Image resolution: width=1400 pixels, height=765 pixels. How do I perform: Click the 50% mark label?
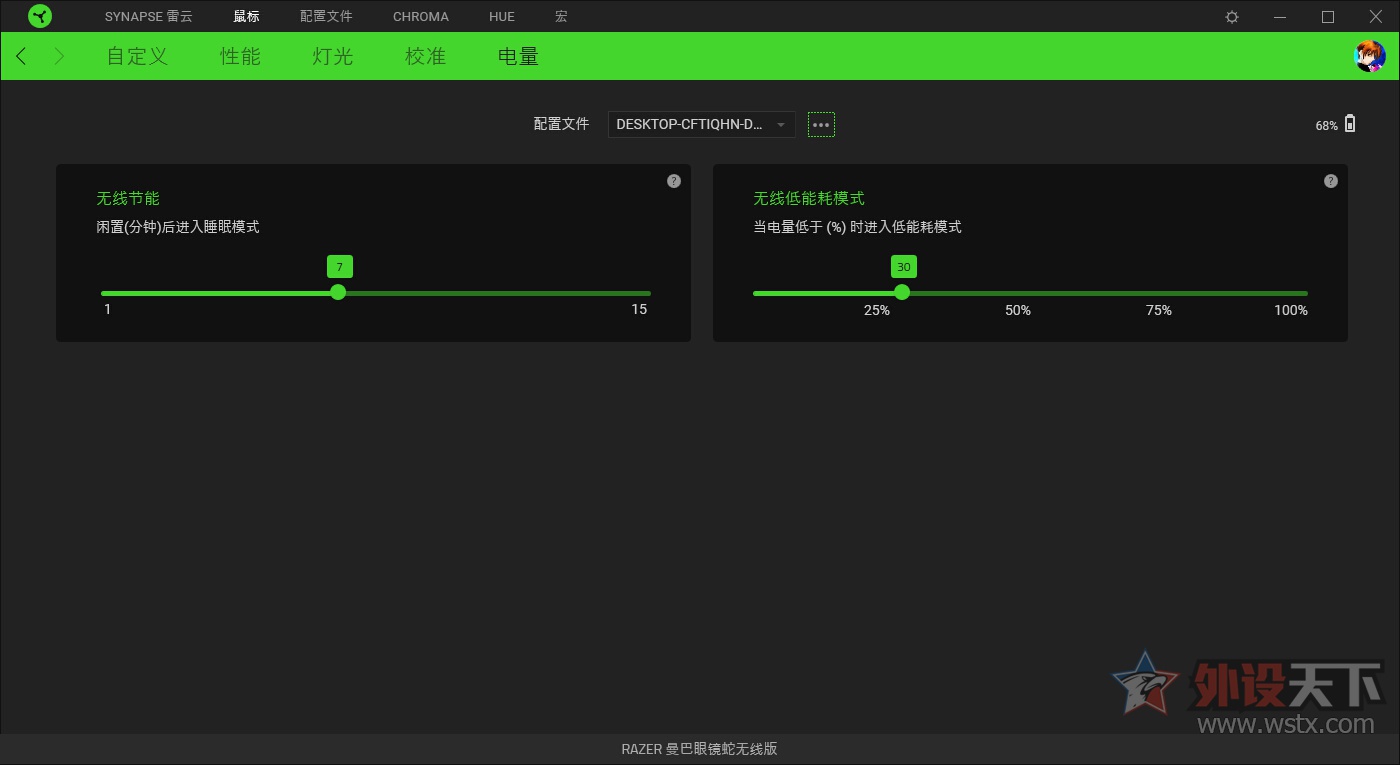pyautogui.click(x=1018, y=310)
